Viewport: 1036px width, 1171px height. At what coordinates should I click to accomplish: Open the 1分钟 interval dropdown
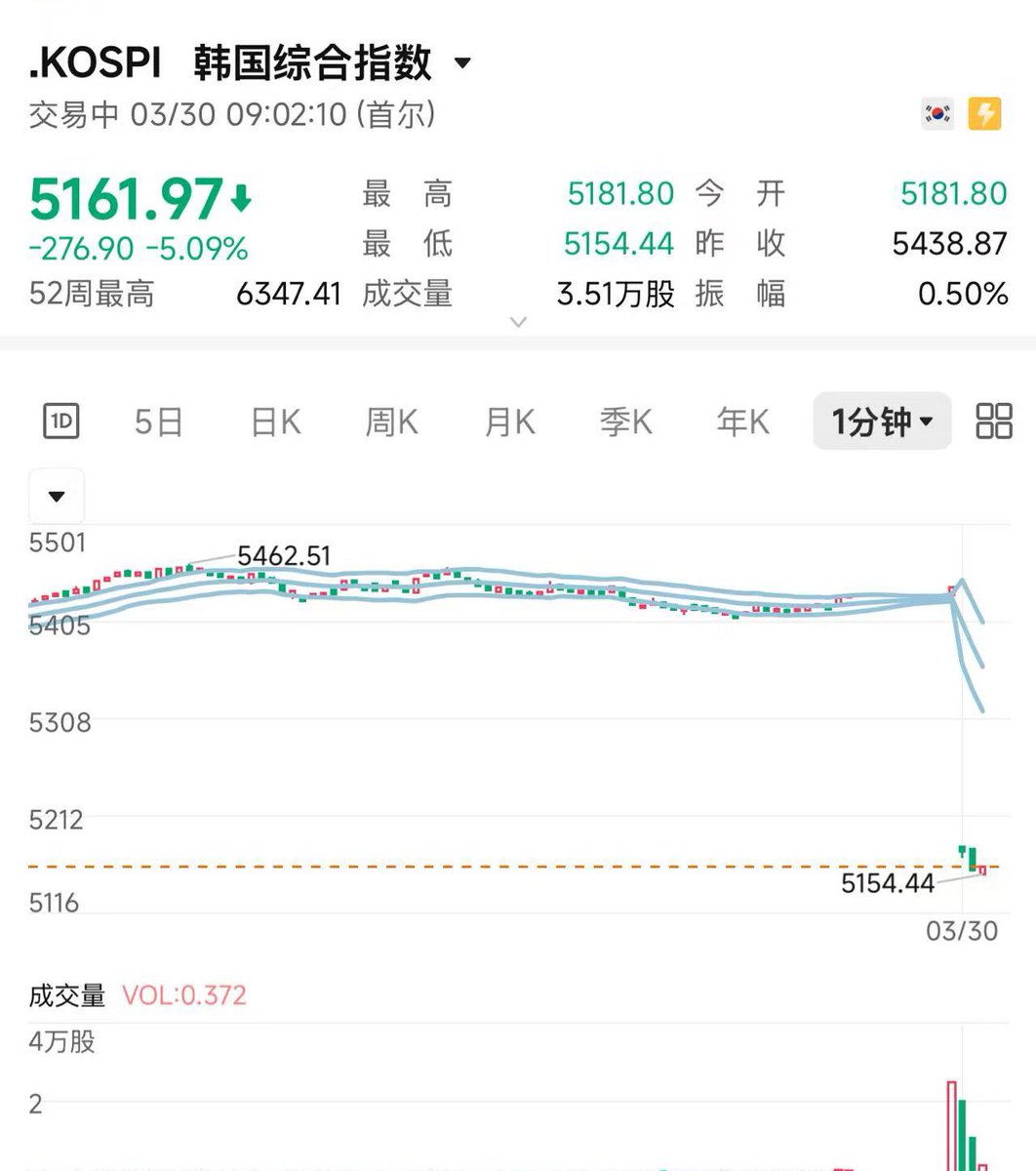882,422
